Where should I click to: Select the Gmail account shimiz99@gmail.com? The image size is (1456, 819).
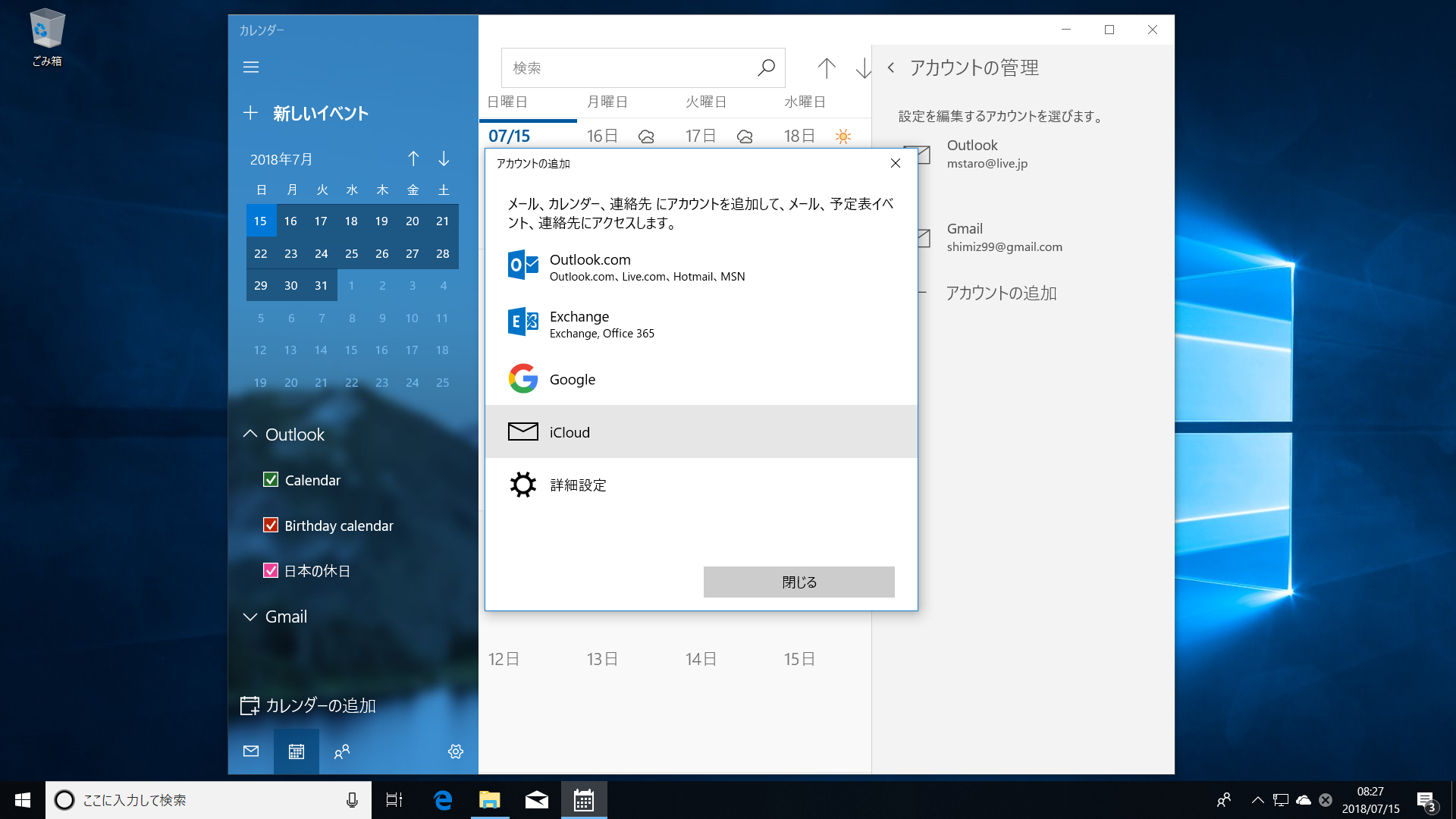click(x=1004, y=237)
